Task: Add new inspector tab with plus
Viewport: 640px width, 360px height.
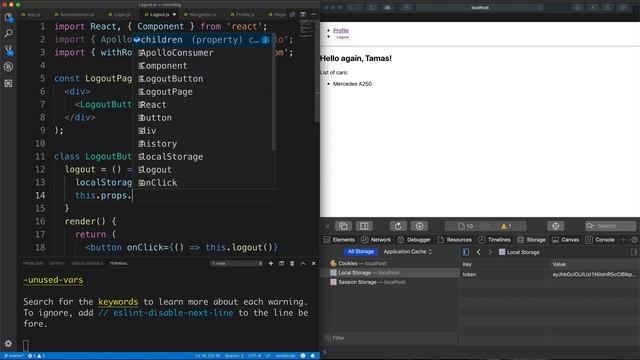Action: tap(623, 240)
